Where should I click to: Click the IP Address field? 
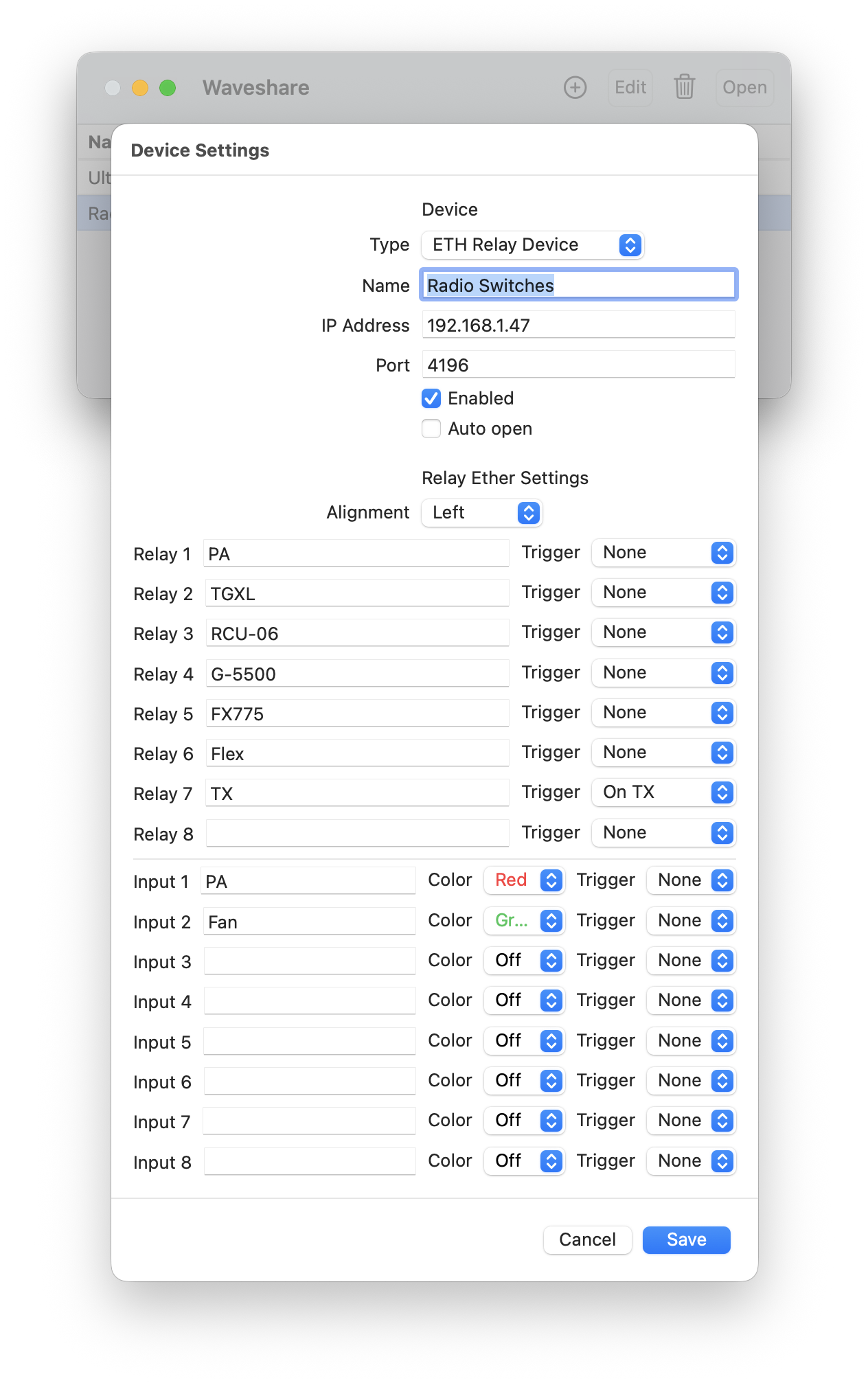(578, 324)
